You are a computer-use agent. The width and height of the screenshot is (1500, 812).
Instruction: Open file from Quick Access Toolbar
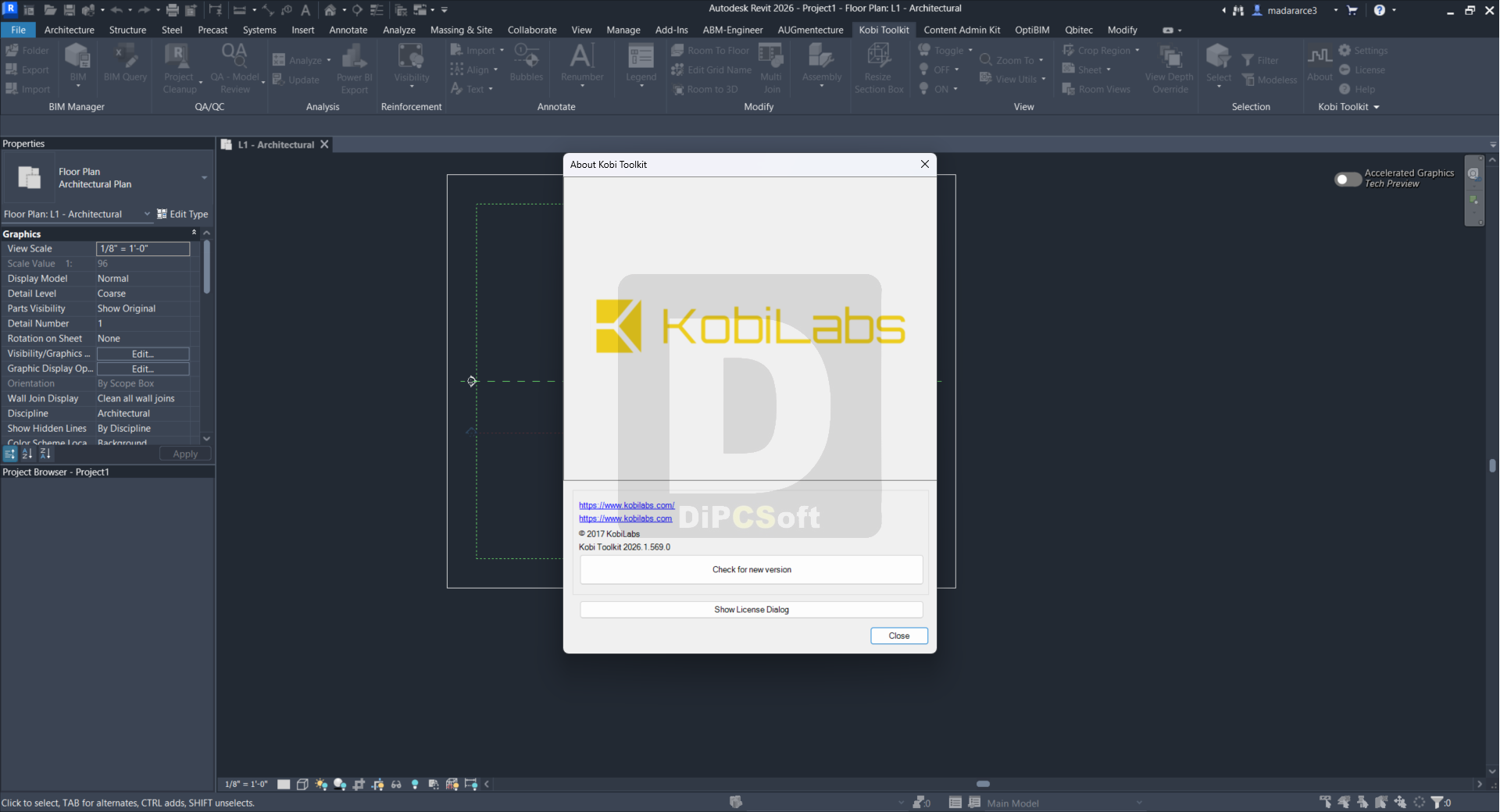50,10
